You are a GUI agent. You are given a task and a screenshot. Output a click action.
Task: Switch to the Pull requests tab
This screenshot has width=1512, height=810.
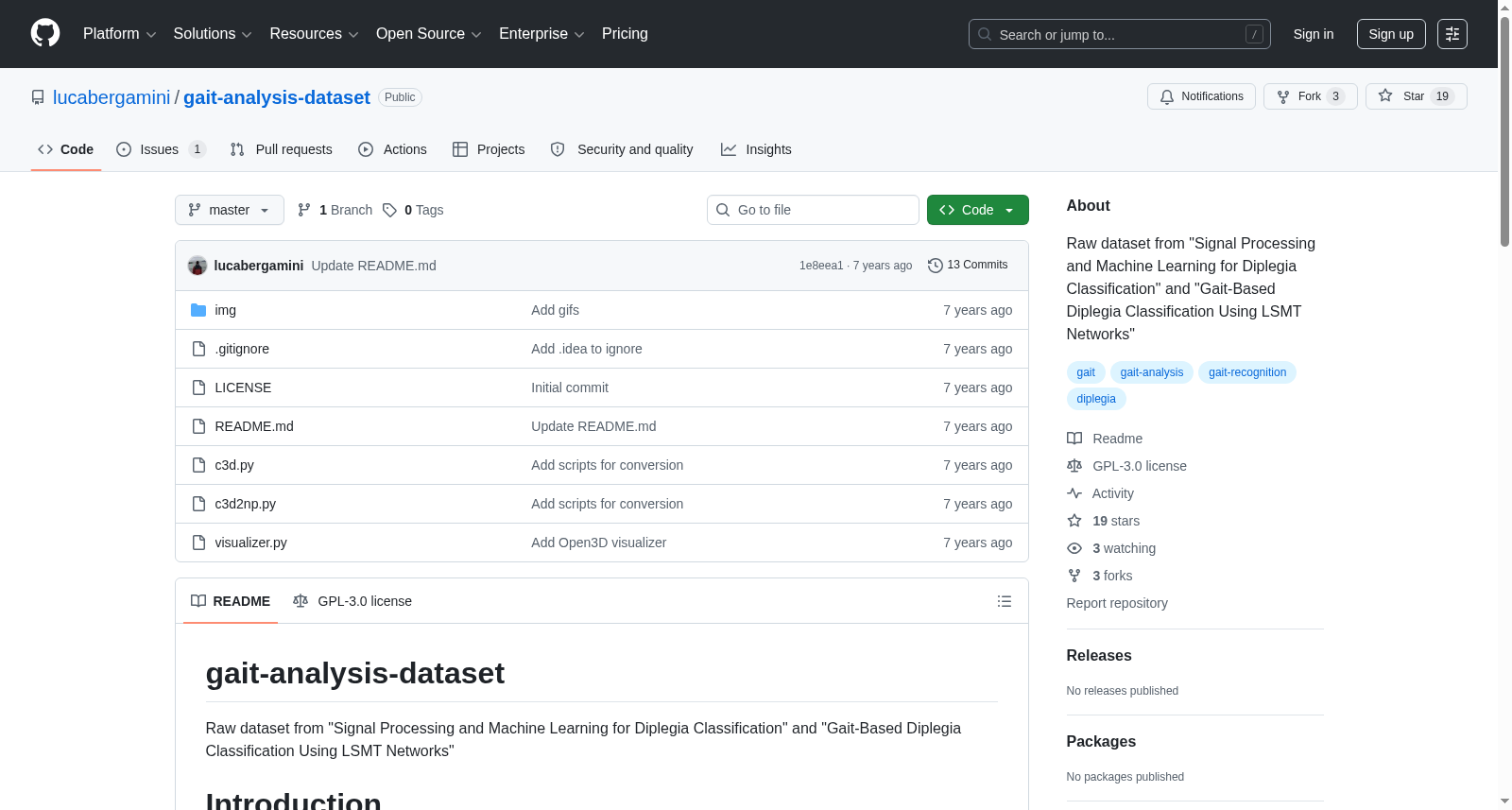(x=282, y=149)
